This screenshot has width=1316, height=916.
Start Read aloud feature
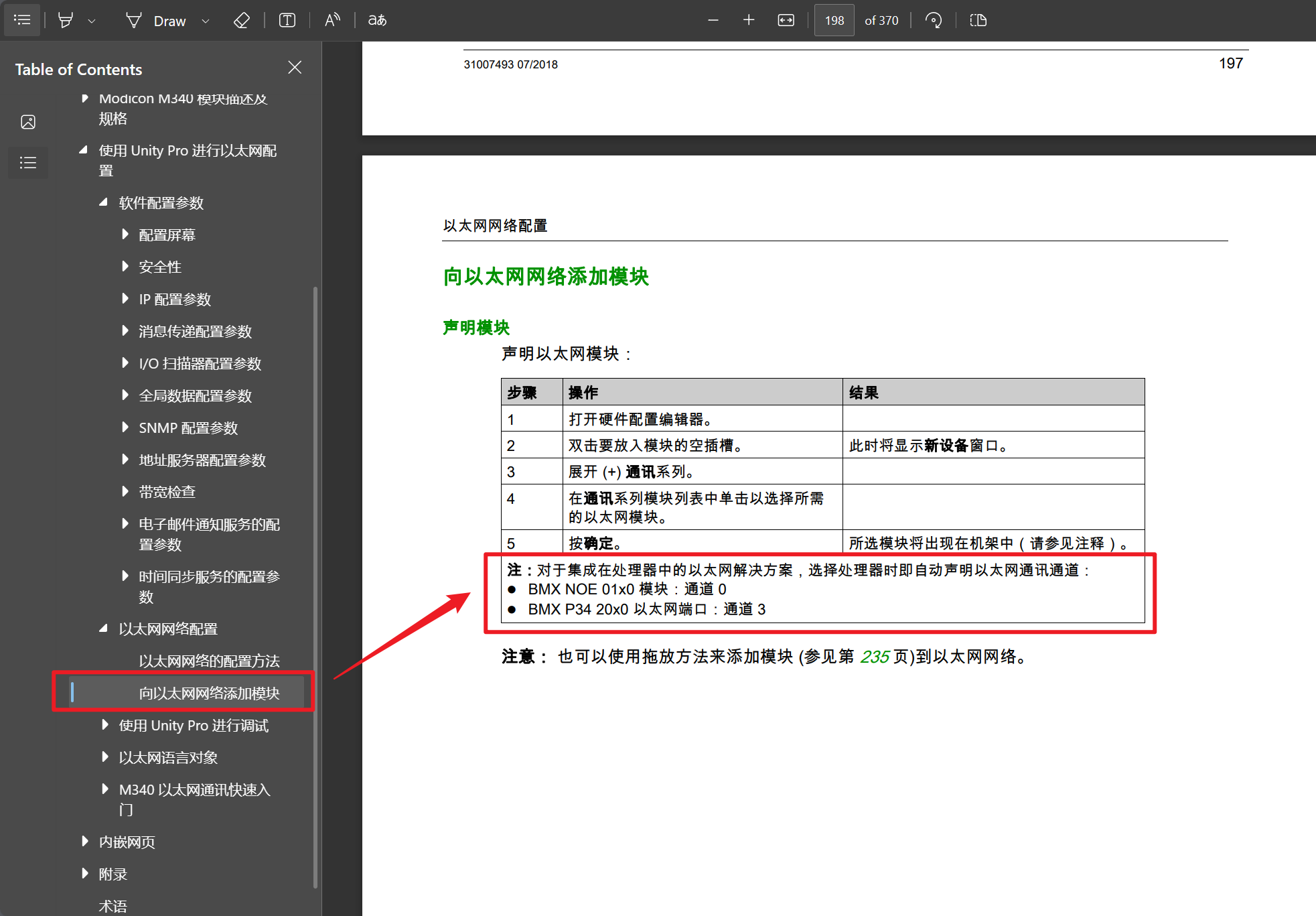click(332, 20)
